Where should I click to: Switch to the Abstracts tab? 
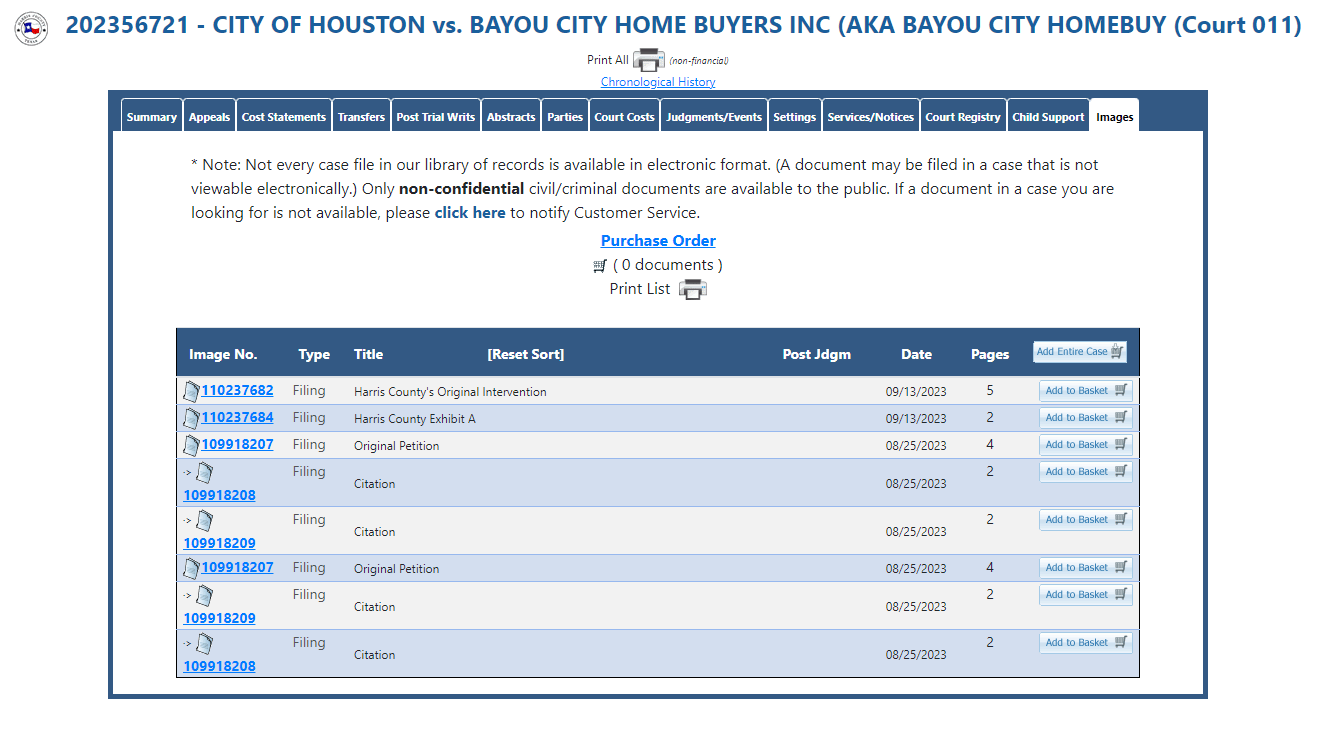coord(511,117)
